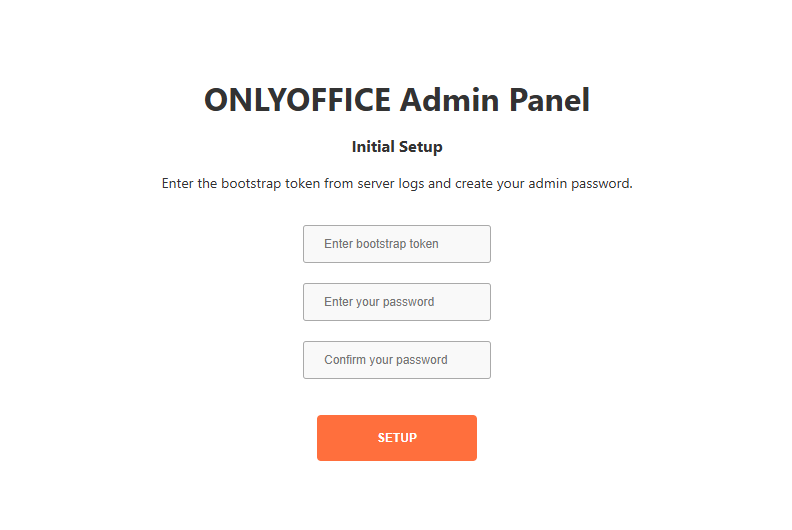This screenshot has width=792, height=530.
Task: Click the "ONLYOFFICE Admin Panel" heading
Action: point(397,100)
